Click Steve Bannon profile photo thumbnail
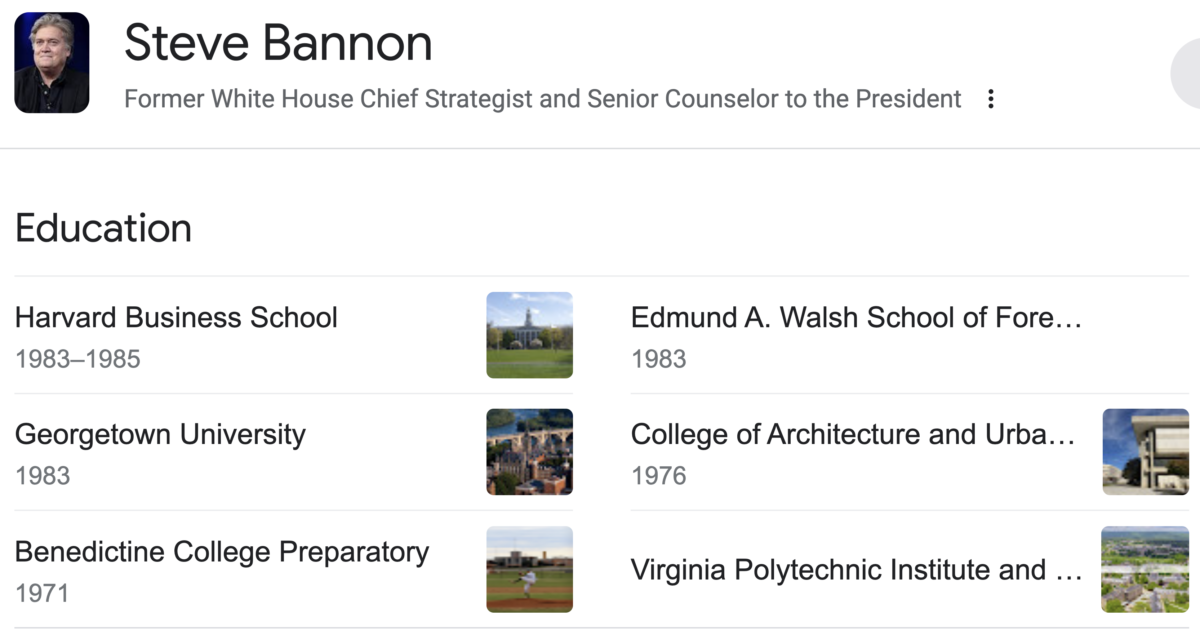 [x=52, y=62]
